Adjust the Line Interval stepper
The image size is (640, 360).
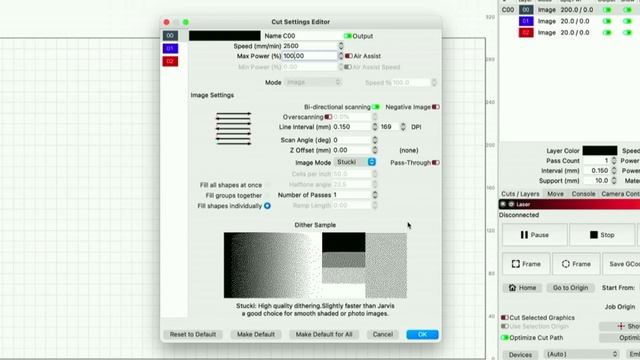375,127
